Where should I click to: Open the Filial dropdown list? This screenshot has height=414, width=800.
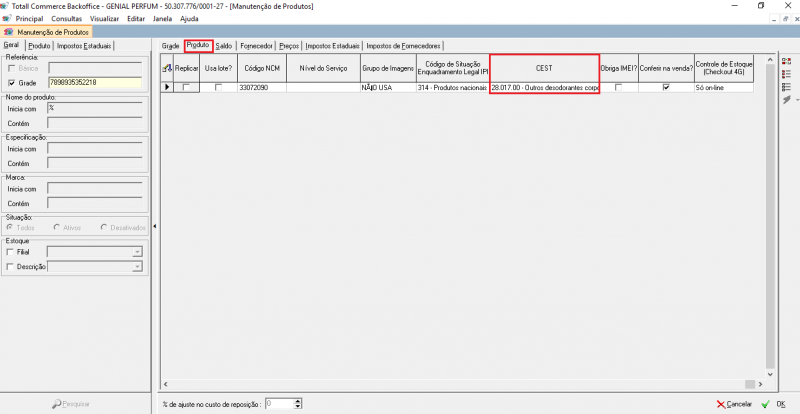pos(136,252)
